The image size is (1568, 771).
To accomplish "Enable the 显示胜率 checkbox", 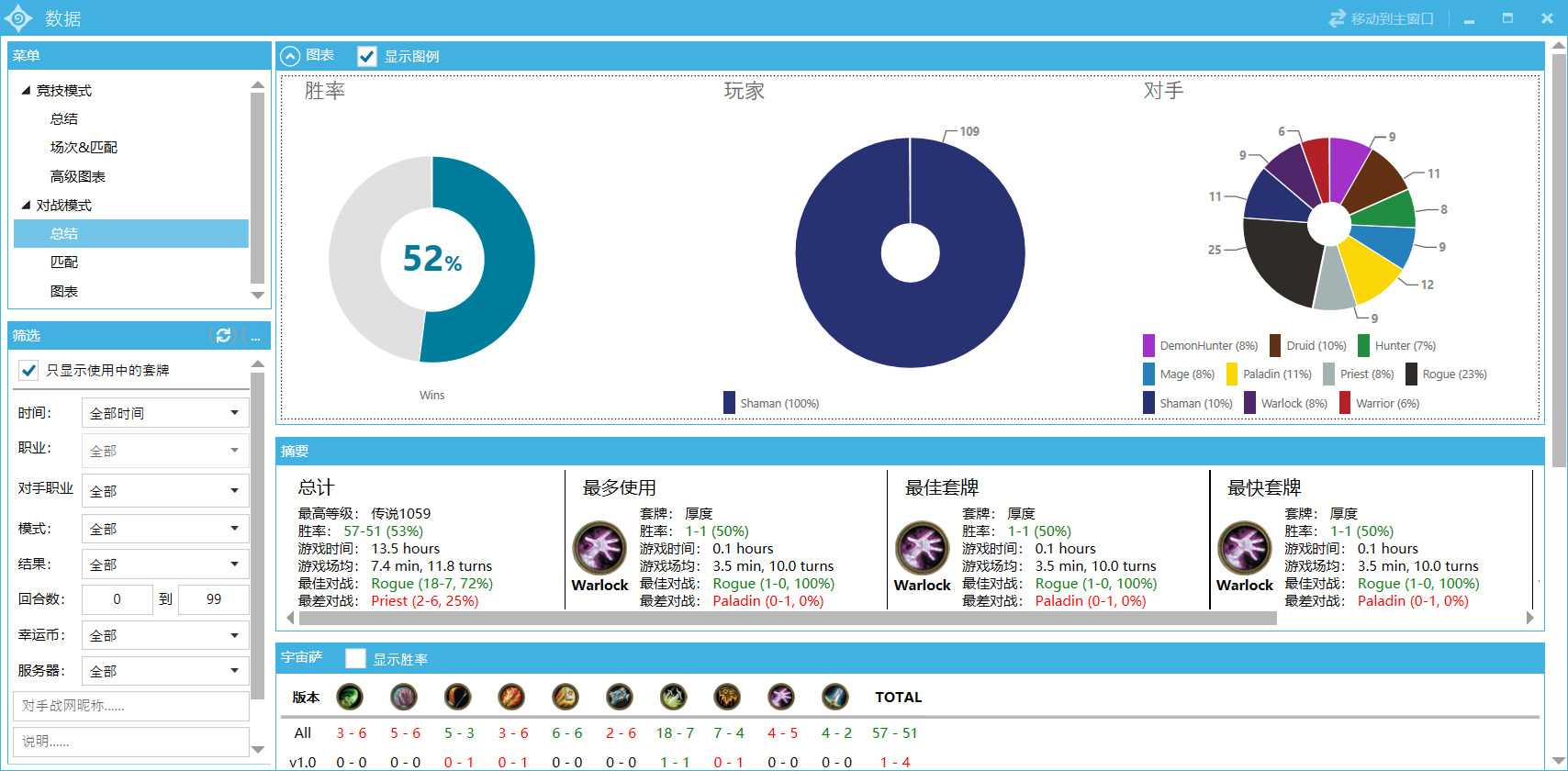I will [356, 658].
